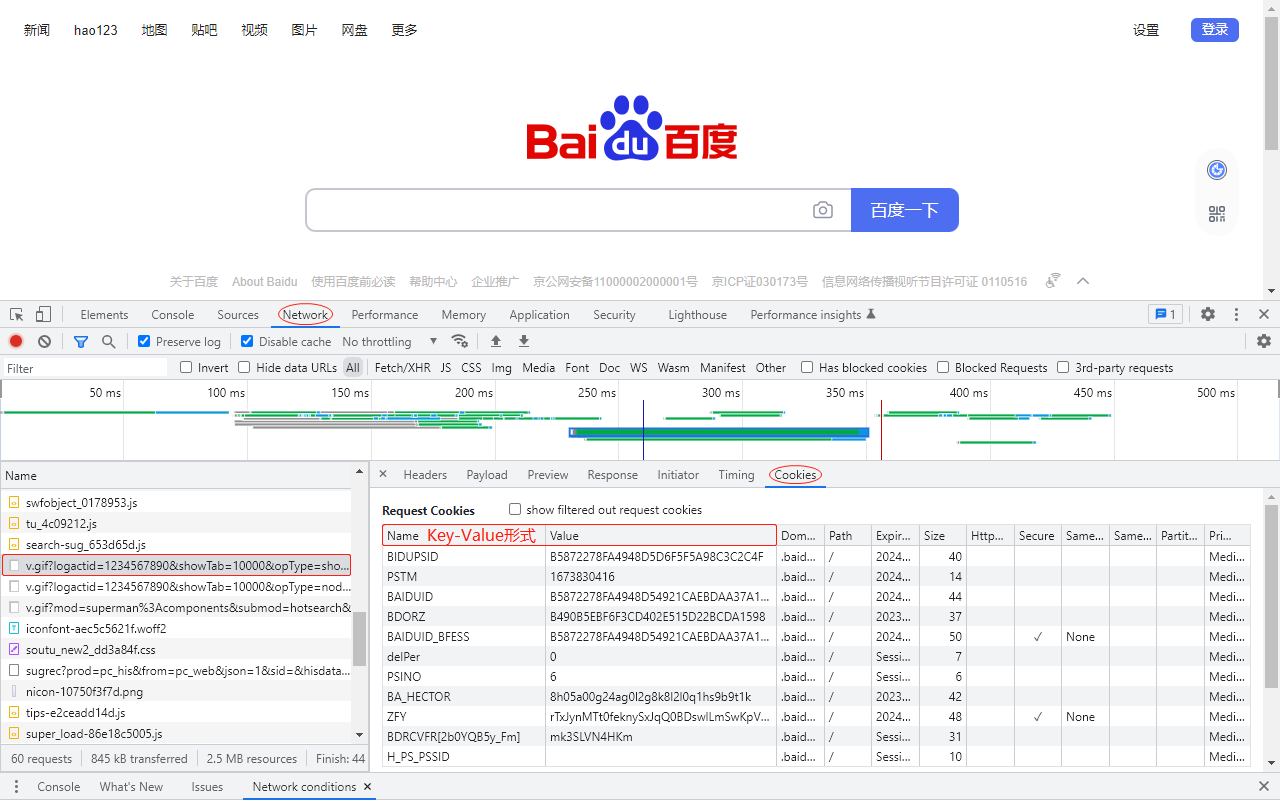This screenshot has height=800, width=1280.
Task: Open the Payload tab
Action: 487,475
